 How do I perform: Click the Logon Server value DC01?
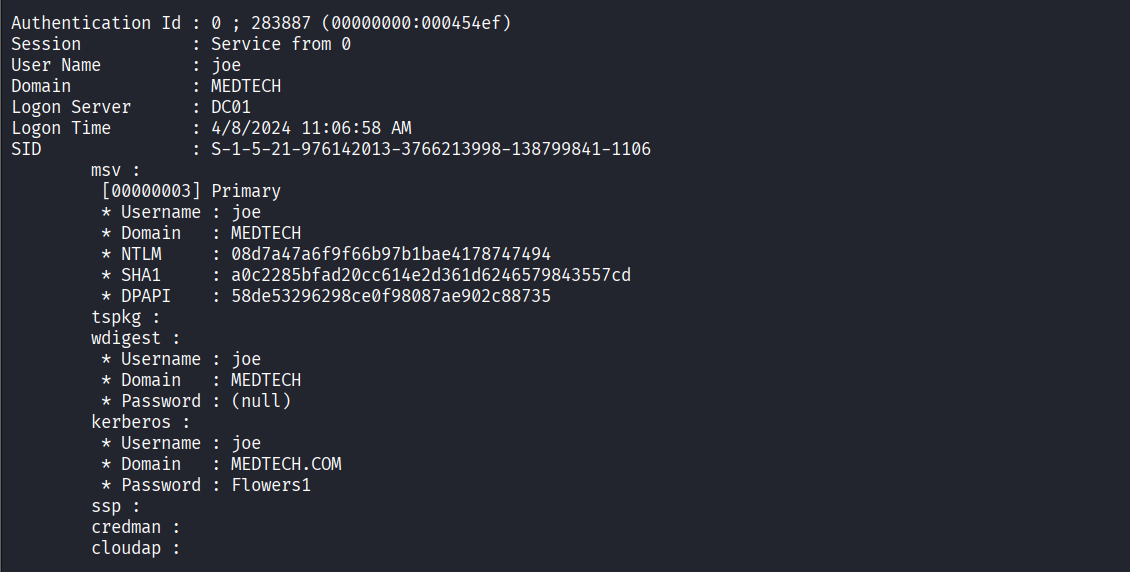click(x=231, y=107)
